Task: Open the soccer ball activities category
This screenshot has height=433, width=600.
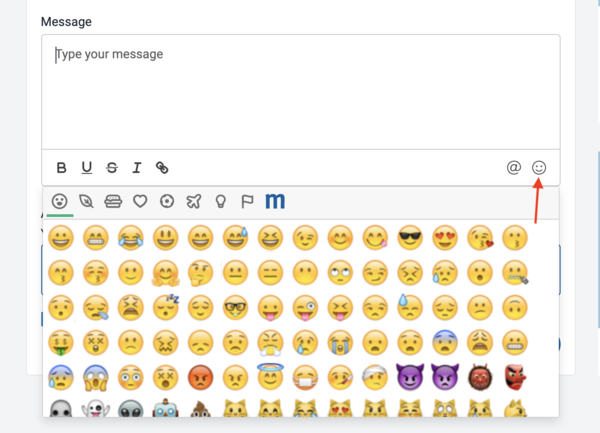Action: pyautogui.click(x=167, y=201)
